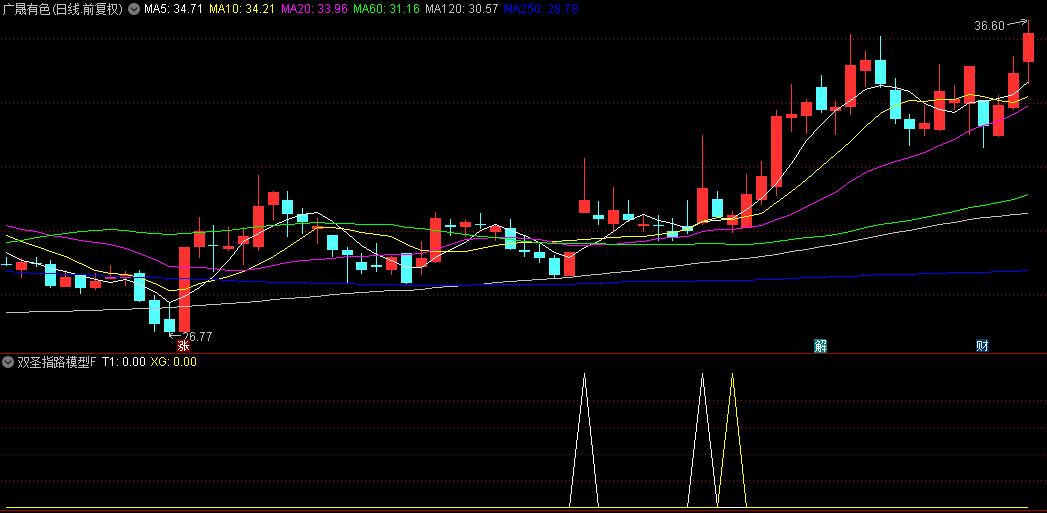This screenshot has height=513, width=1047.
Task: Click the yellow XG signal peak
Action: pos(732,441)
